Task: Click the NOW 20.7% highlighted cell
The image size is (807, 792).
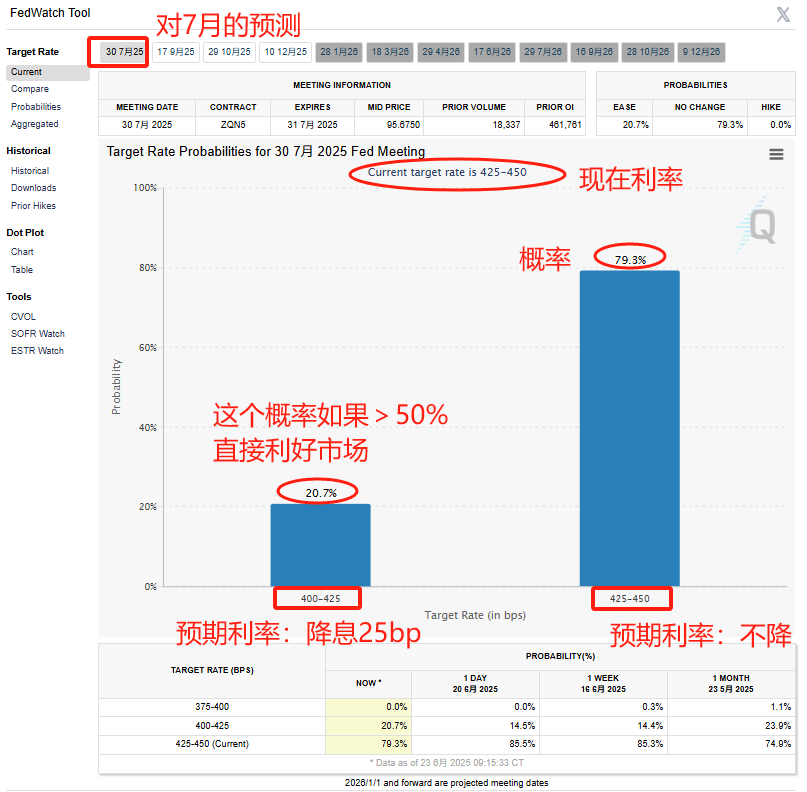Action: (x=369, y=726)
